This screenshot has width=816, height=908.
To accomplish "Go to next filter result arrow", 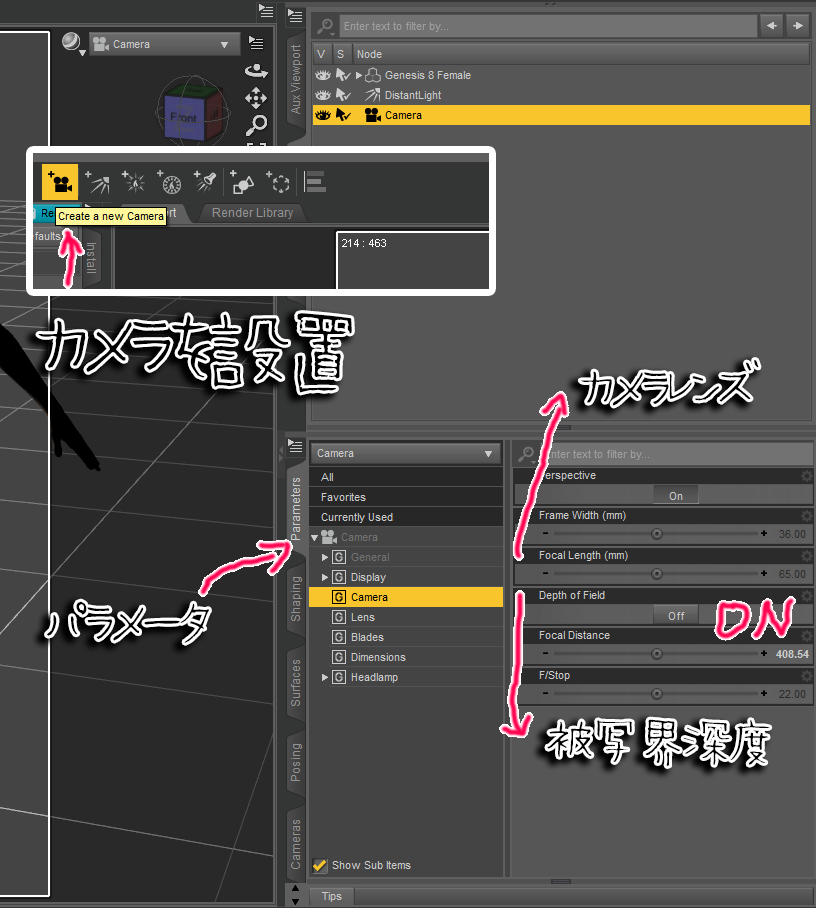I will pyautogui.click(x=797, y=25).
